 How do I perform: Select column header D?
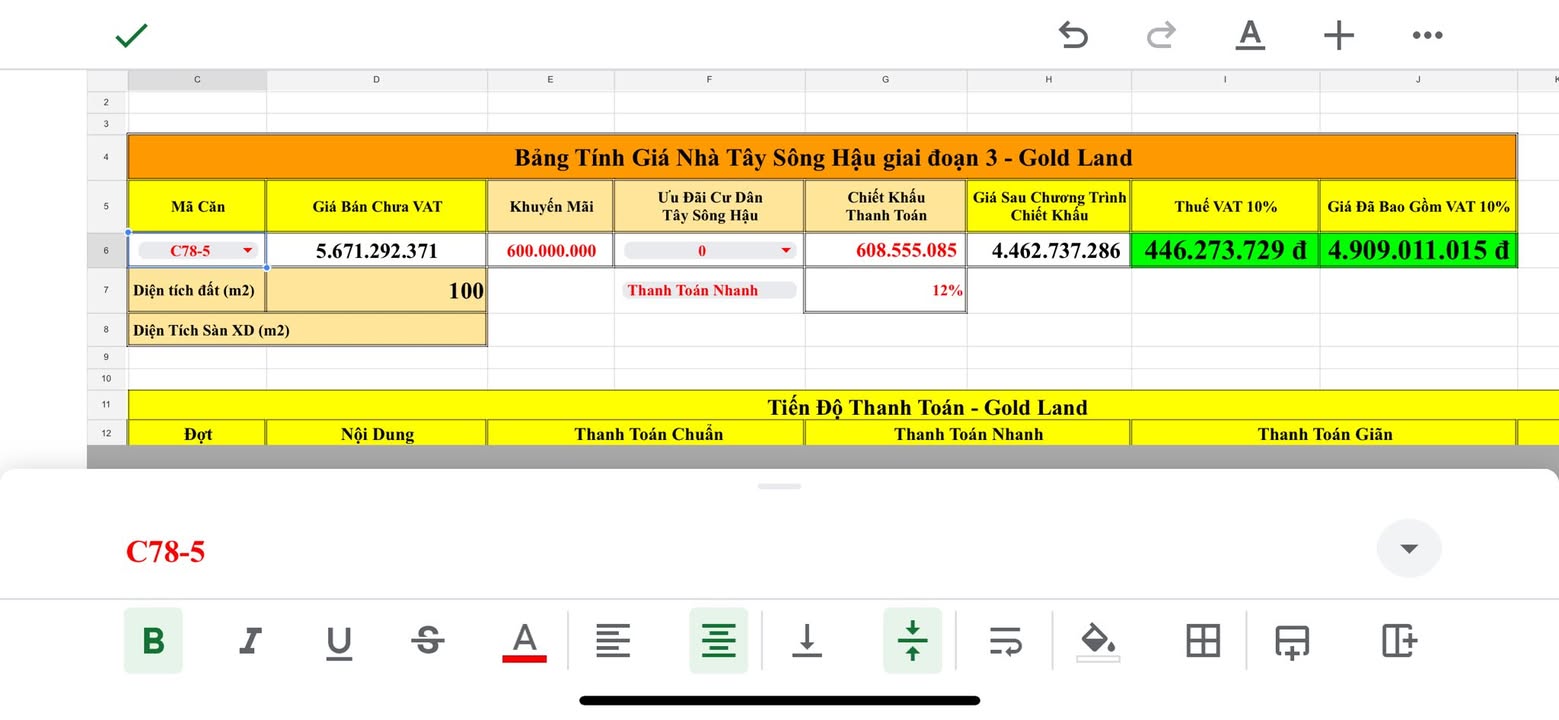click(x=376, y=79)
